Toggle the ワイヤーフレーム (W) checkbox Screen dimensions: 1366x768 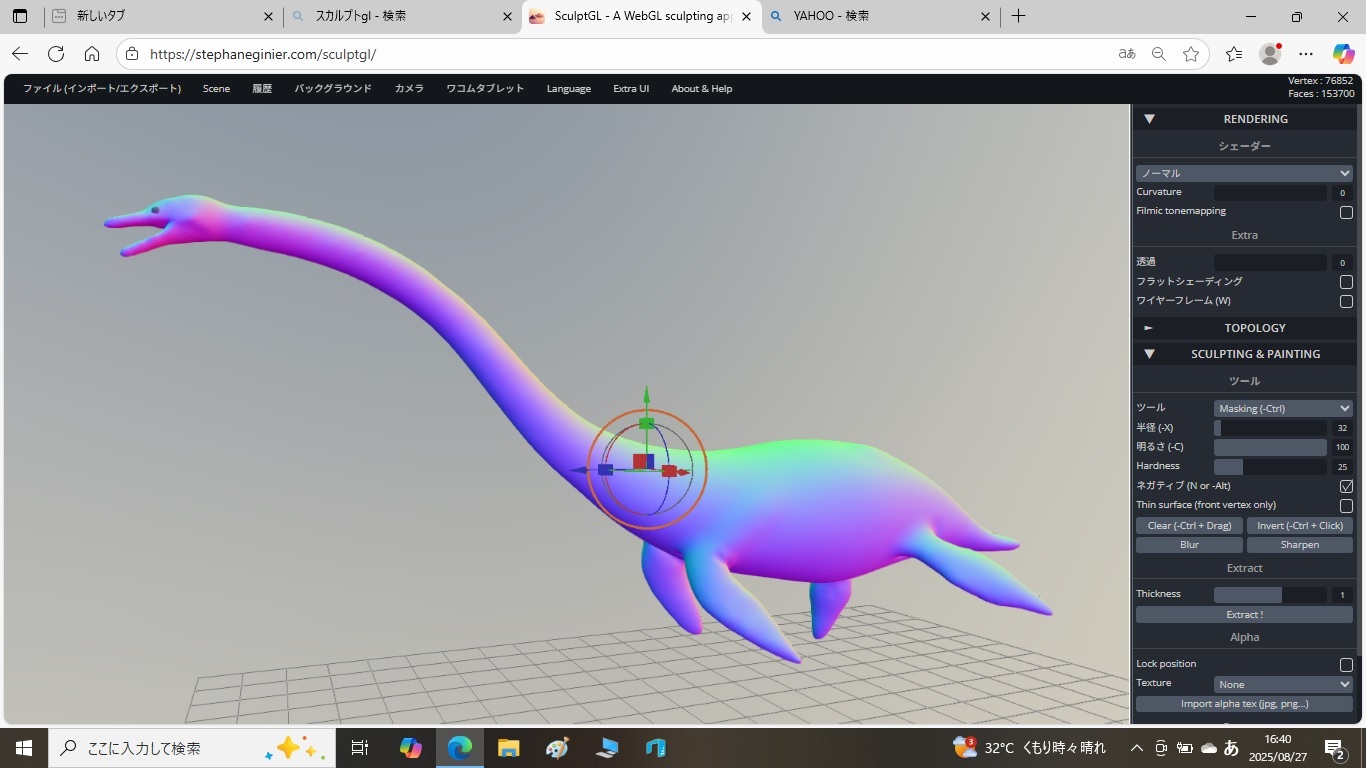pos(1346,301)
